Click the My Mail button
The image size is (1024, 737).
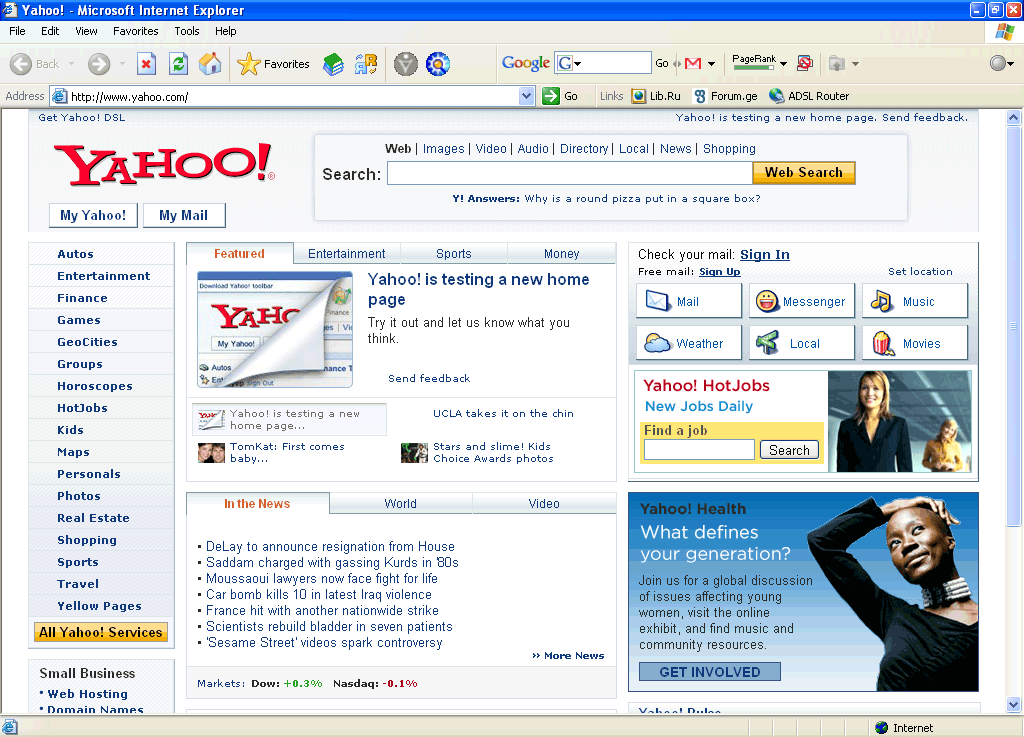[x=184, y=215]
